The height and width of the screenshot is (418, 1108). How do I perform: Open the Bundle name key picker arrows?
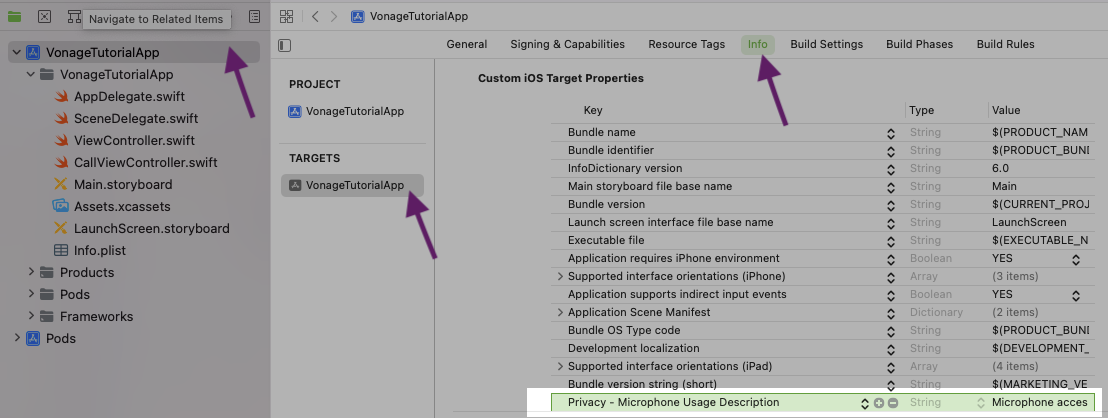coord(890,133)
